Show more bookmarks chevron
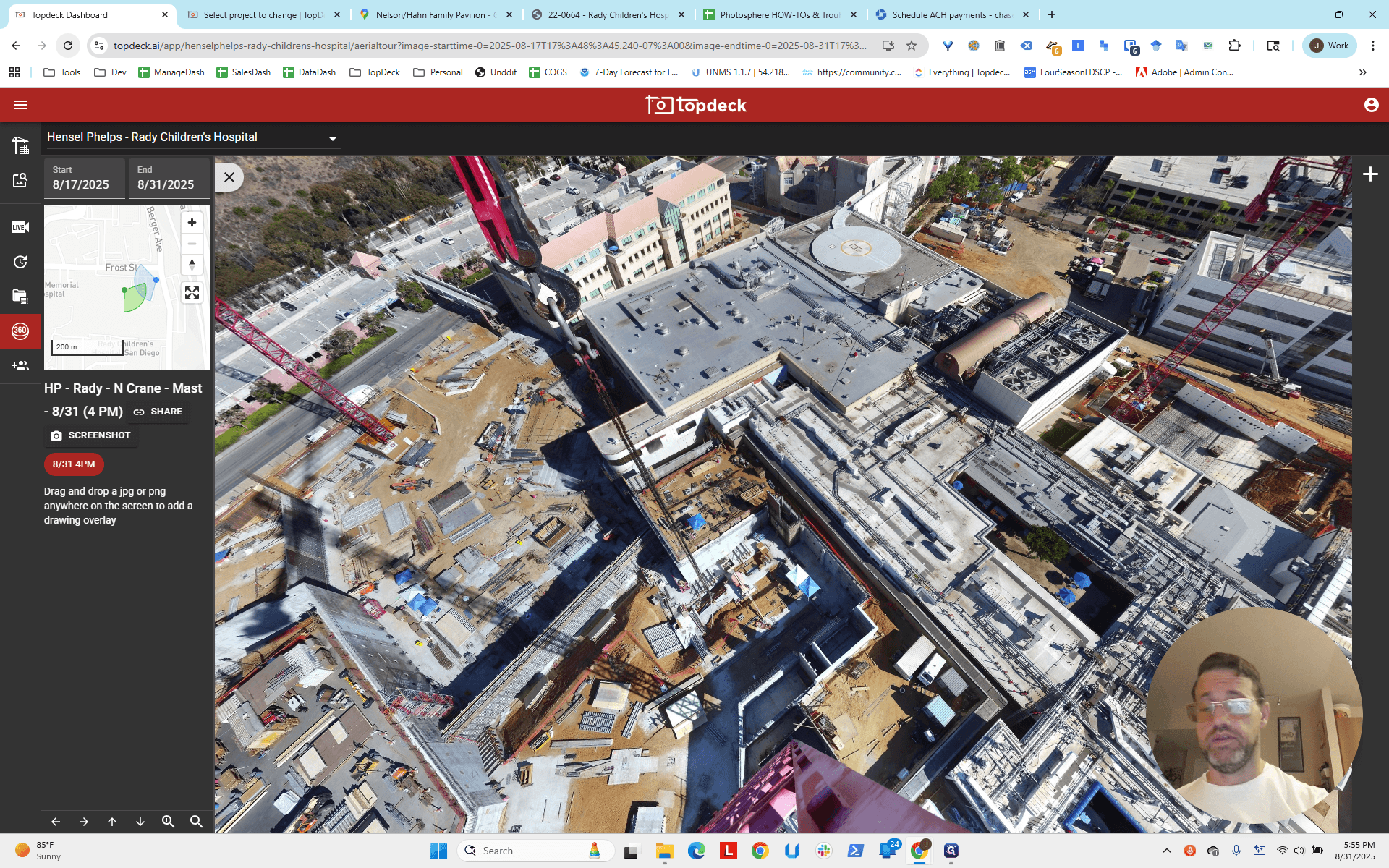The image size is (1389, 868). (x=1363, y=72)
